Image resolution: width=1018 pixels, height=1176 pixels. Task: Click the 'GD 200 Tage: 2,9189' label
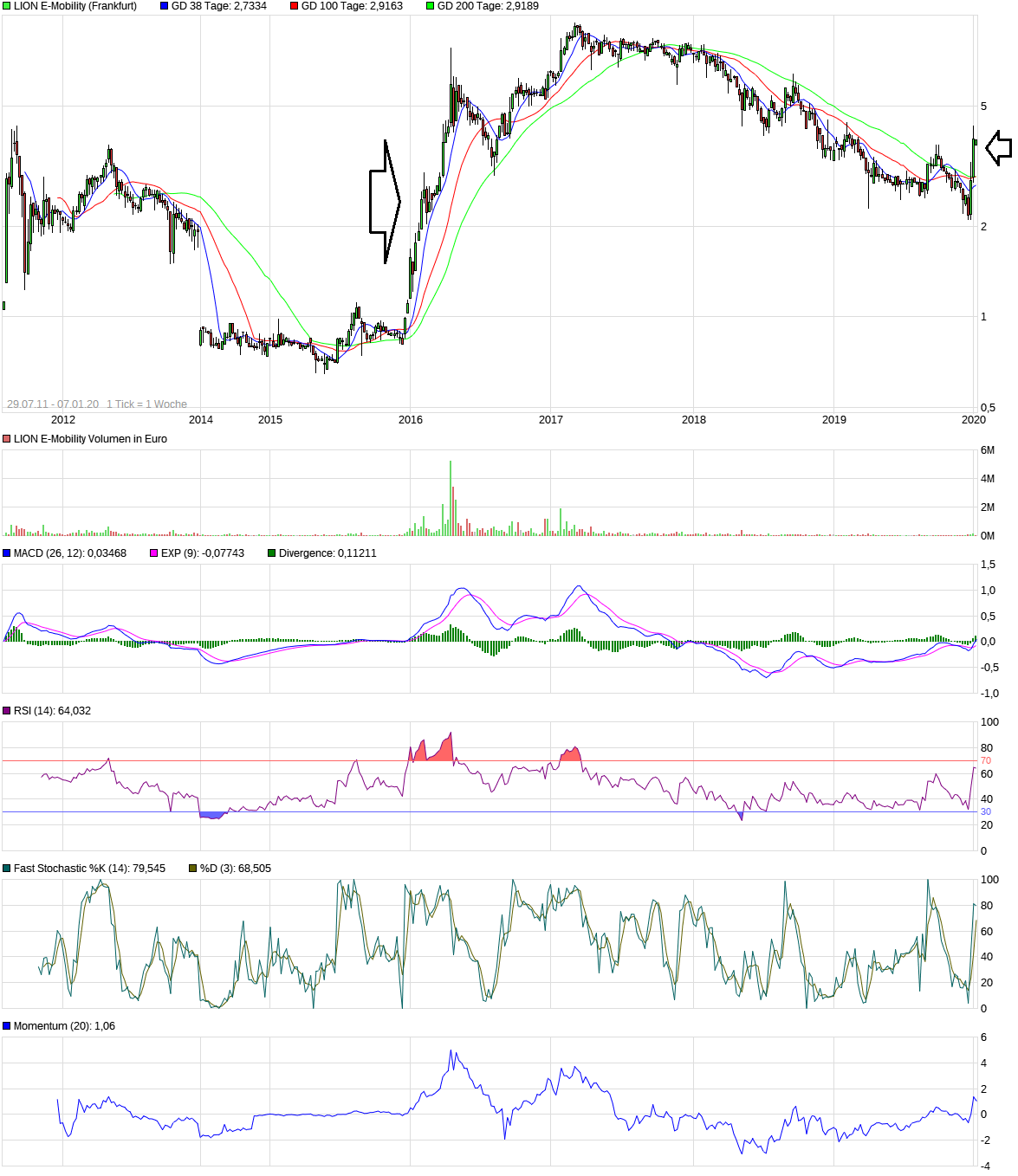488,6
